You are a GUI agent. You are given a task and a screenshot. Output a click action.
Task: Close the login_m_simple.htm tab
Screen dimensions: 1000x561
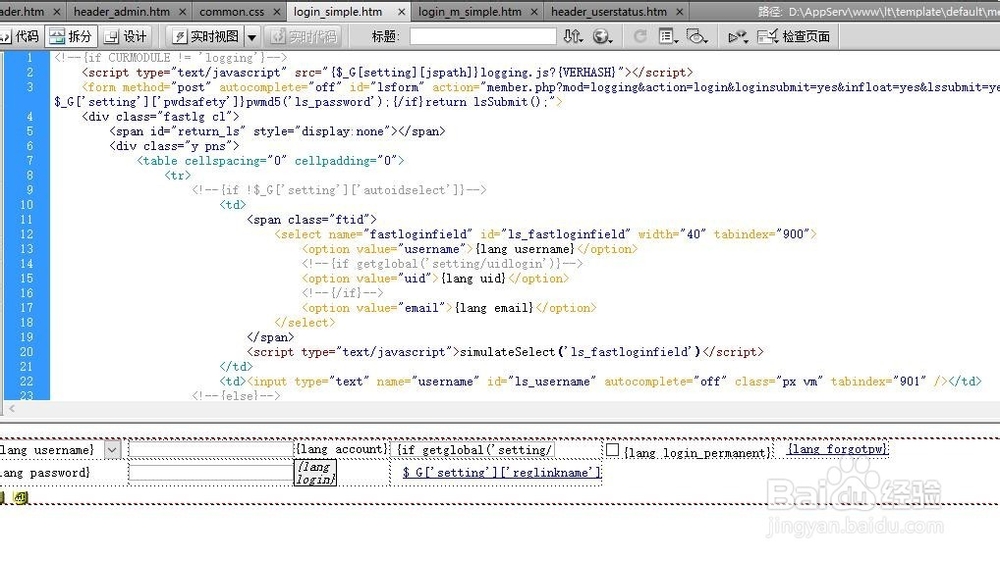534,11
